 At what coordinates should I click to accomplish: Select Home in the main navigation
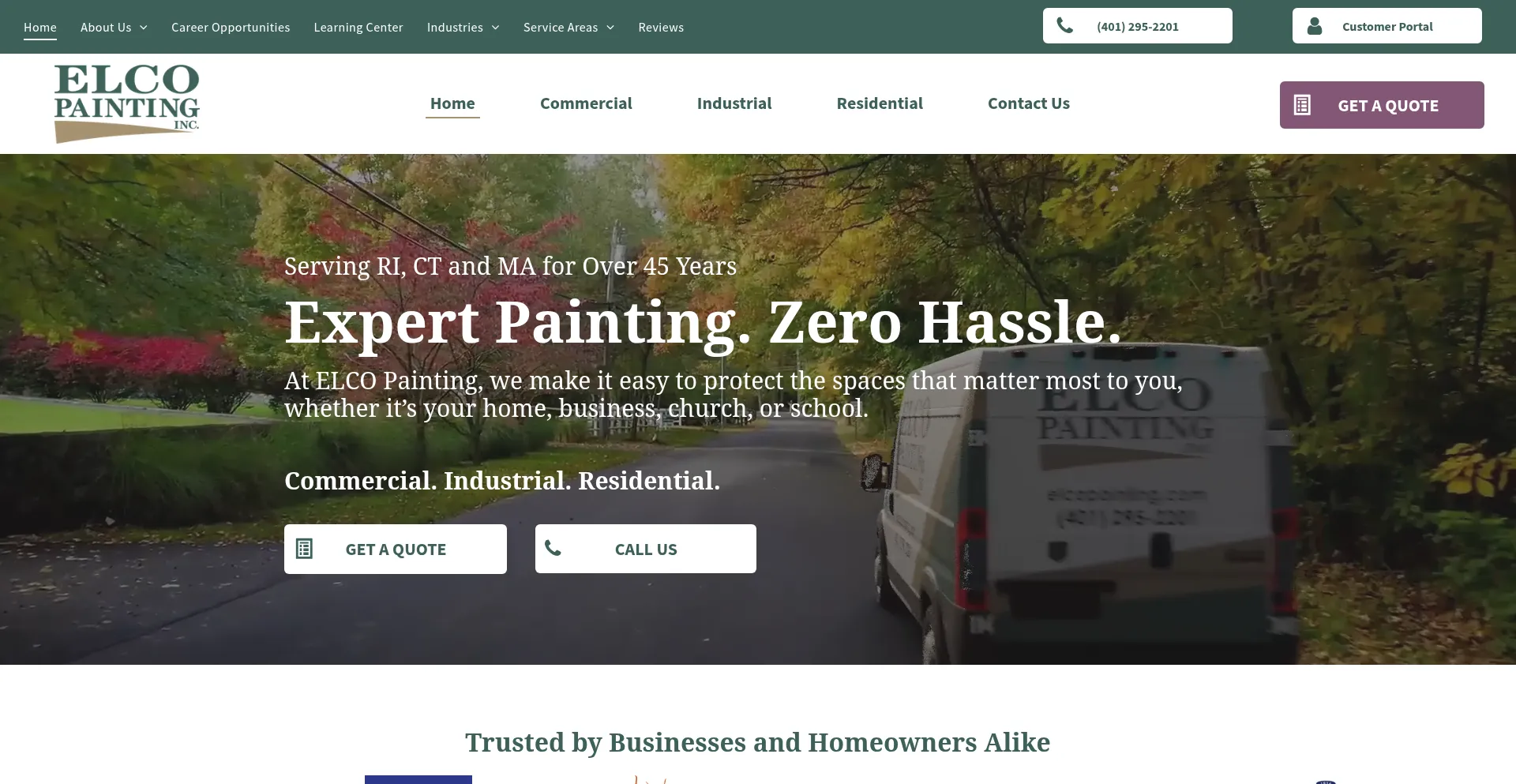click(452, 103)
